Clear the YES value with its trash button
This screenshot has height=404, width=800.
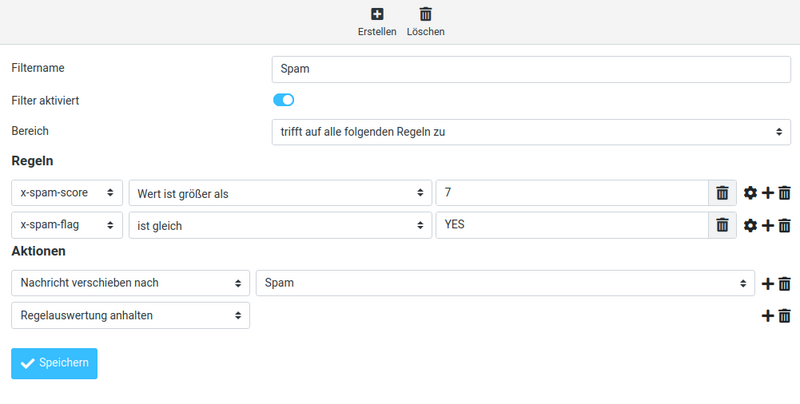pos(722,225)
